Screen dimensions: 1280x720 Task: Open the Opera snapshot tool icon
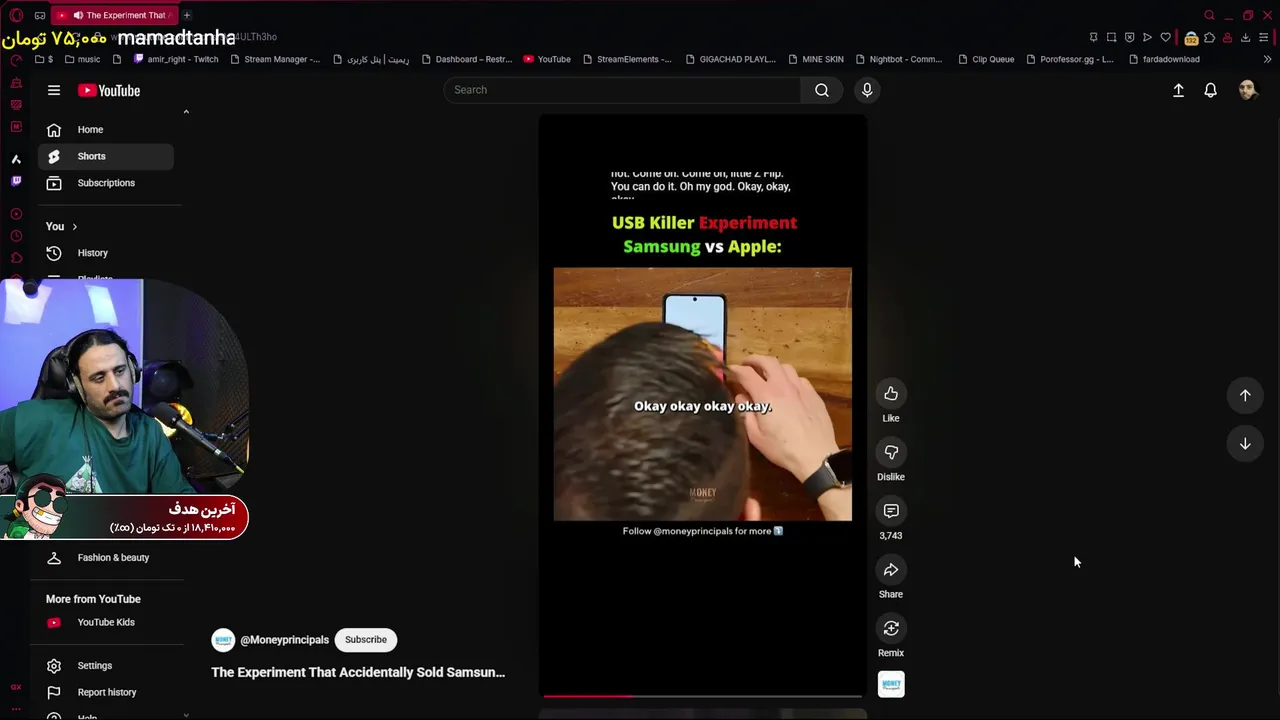click(1111, 37)
